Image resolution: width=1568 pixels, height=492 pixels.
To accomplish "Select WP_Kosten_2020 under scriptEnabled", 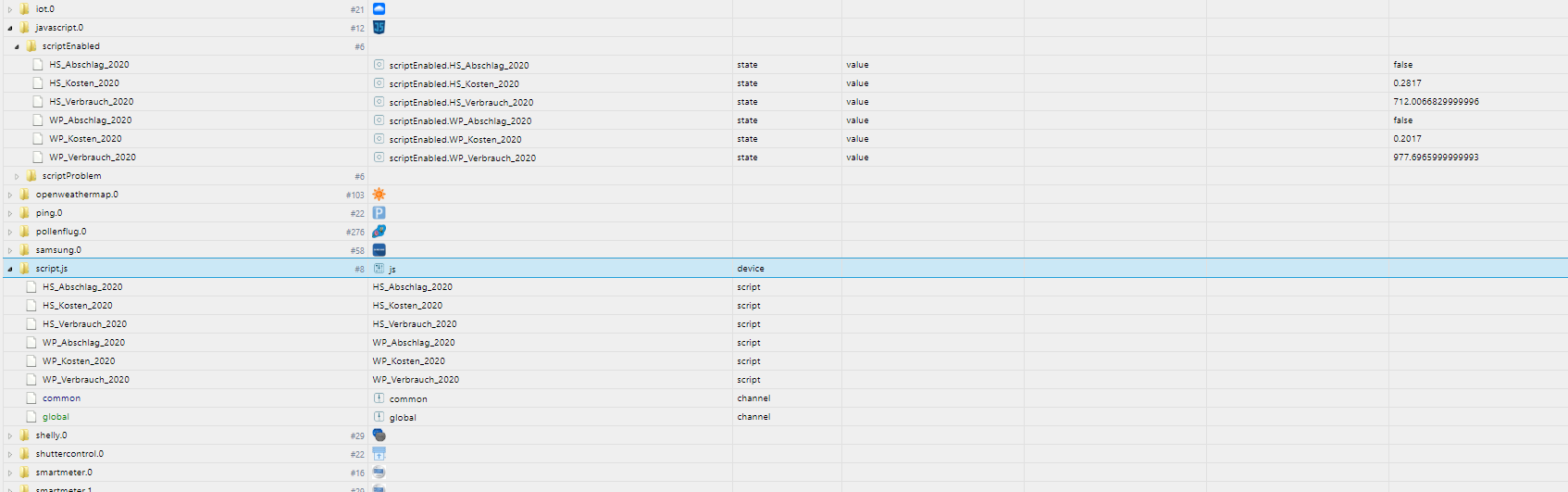I will coord(85,139).
